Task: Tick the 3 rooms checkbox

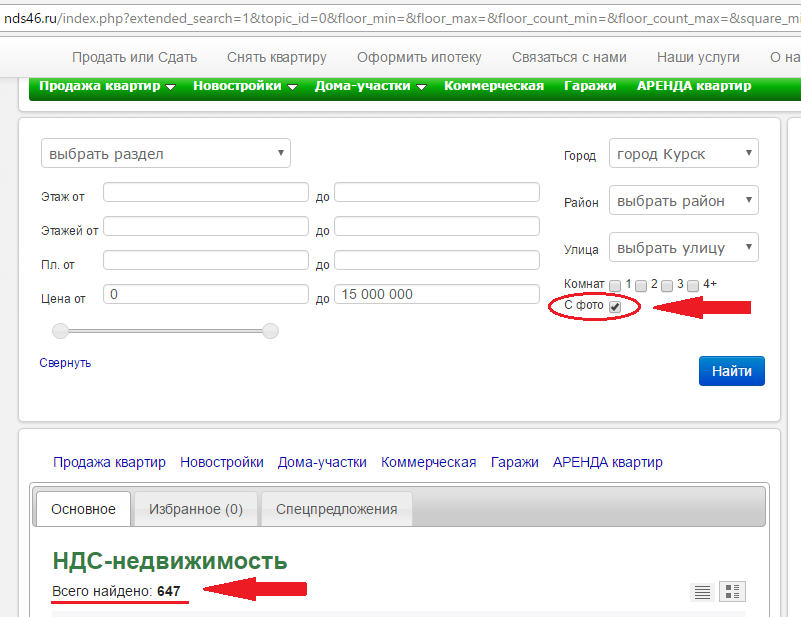Action: point(667,286)
